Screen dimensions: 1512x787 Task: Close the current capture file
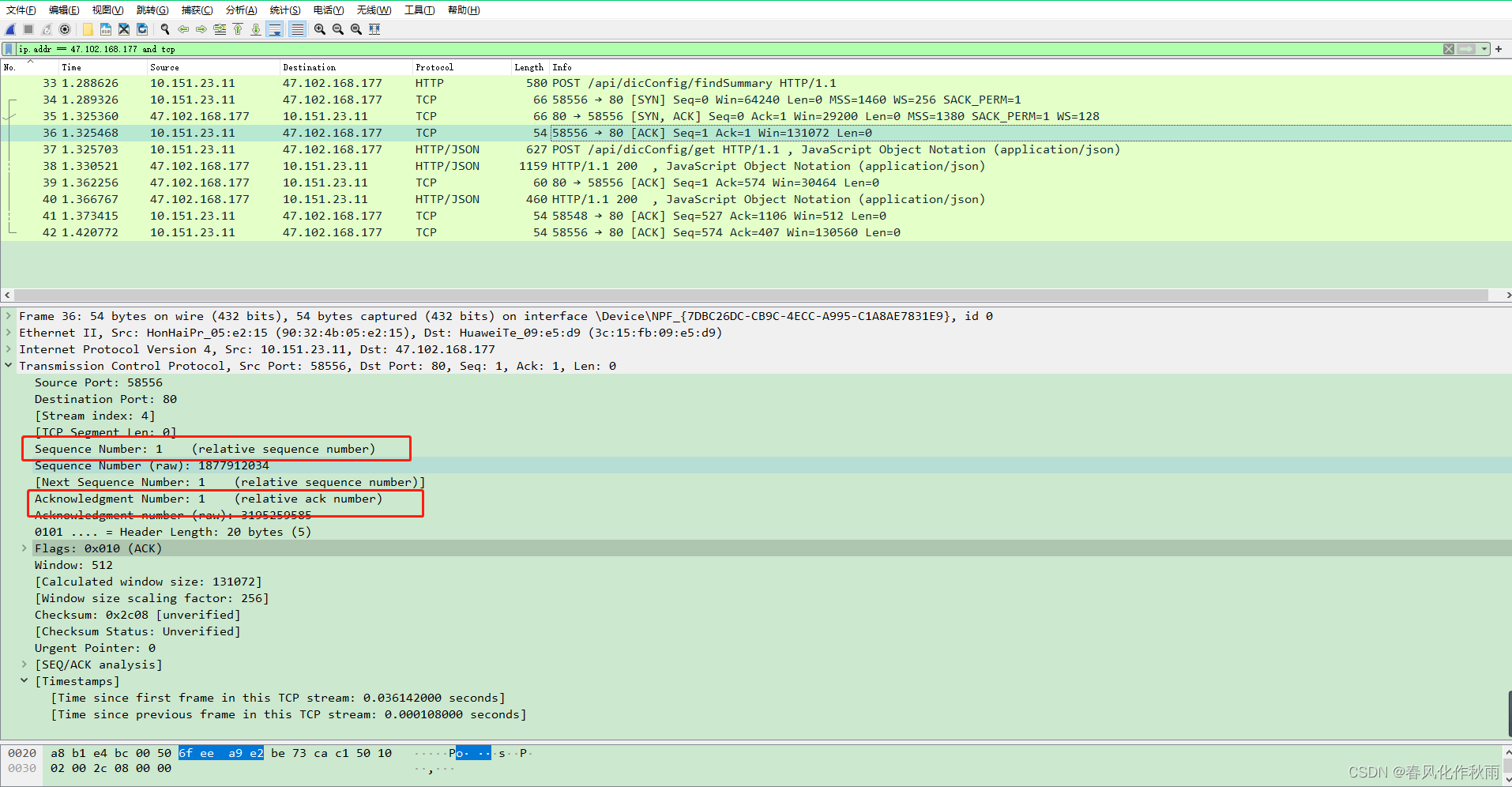[123, 28]
